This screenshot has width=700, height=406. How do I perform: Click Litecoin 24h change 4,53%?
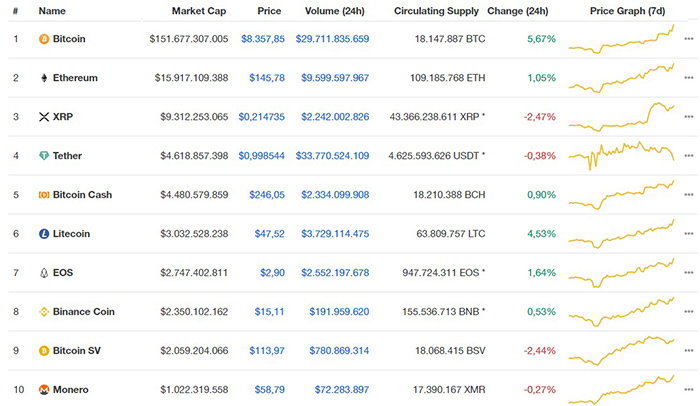[541, 234]
